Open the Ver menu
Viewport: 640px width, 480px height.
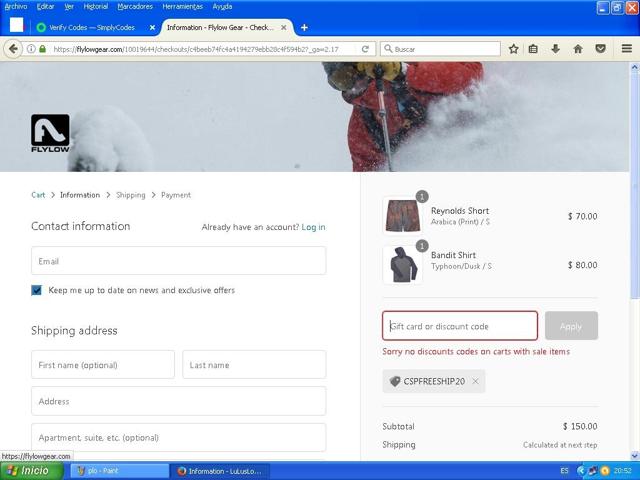pos(69,7)
